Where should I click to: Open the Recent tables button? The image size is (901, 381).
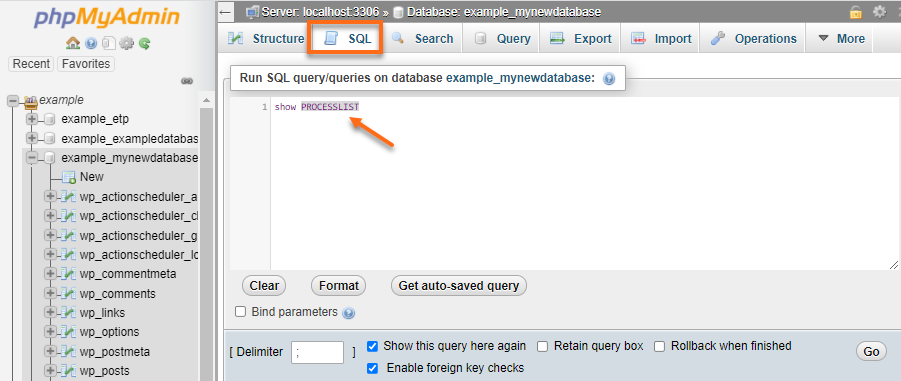pos(31,64)
